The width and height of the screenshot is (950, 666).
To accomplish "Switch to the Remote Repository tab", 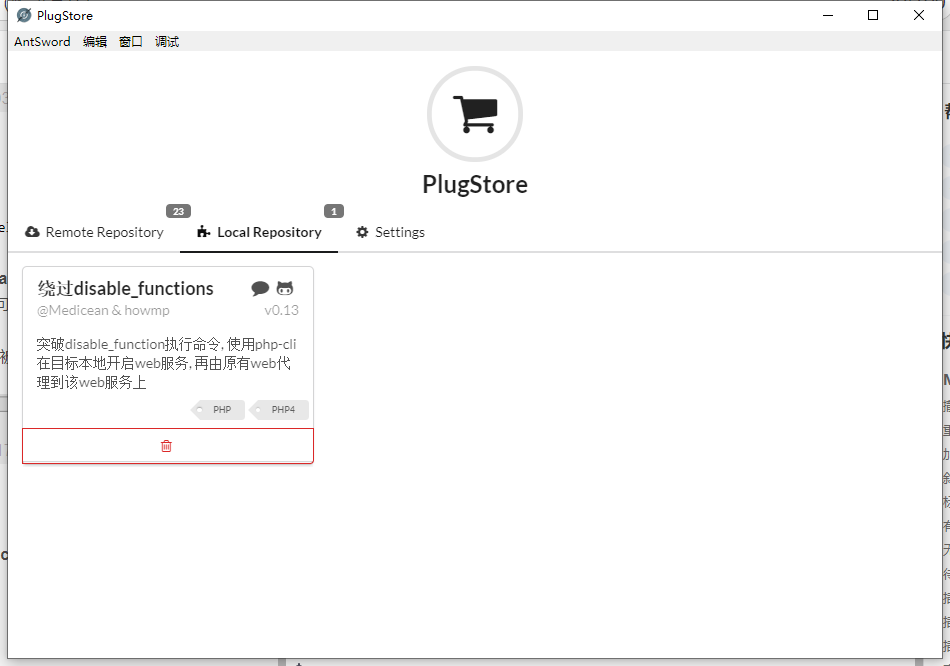I will click(x=104, y=232).
